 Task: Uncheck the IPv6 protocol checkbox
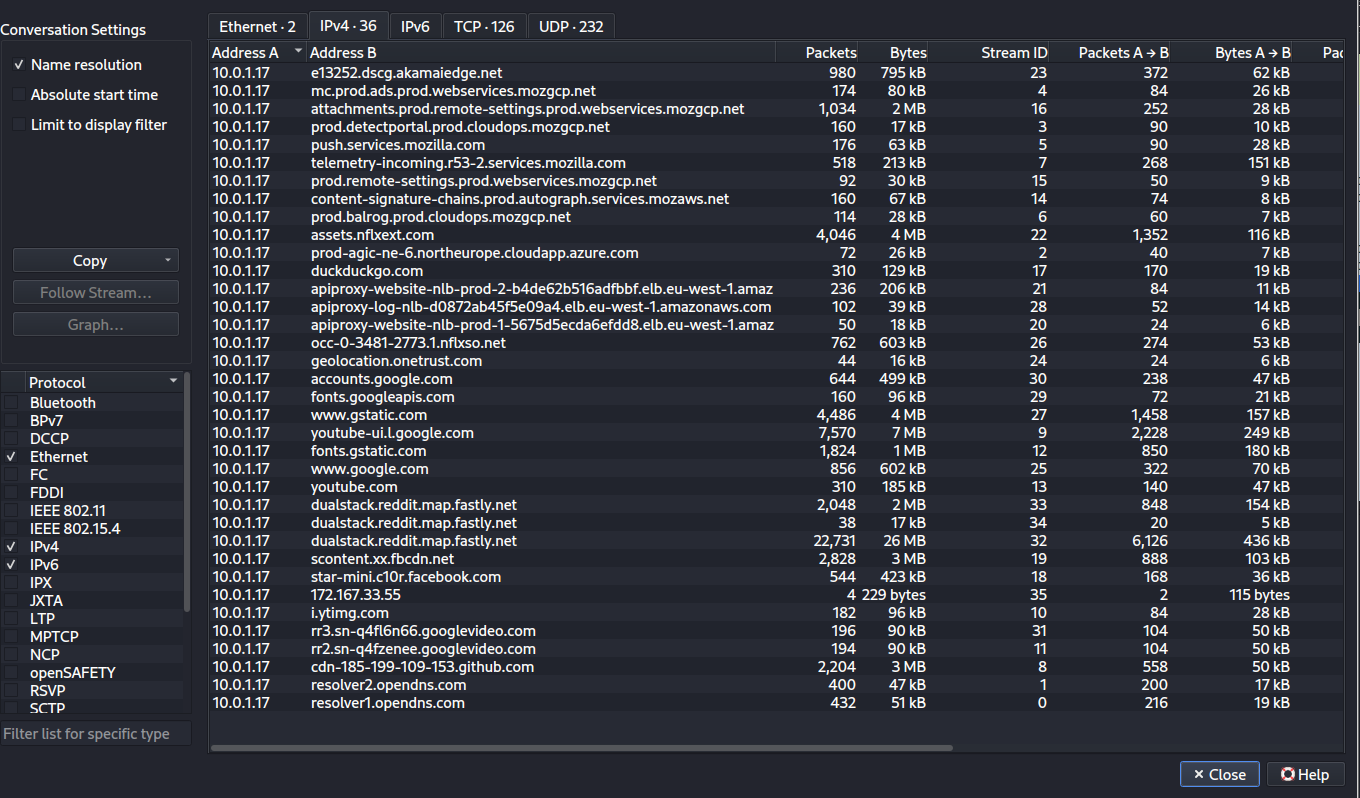pyautogui.click(x=11, y=565)
